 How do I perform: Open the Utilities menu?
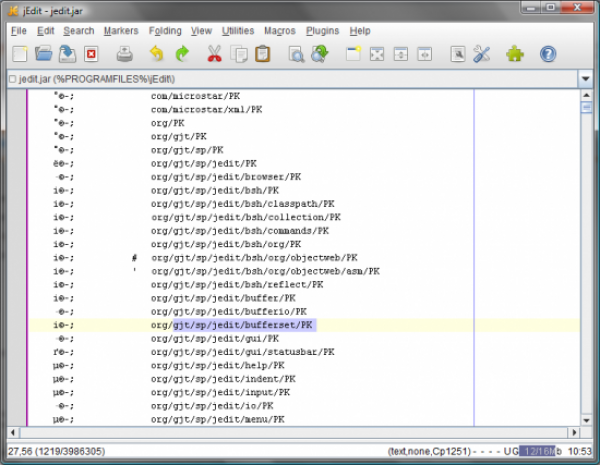coord(238,31)
